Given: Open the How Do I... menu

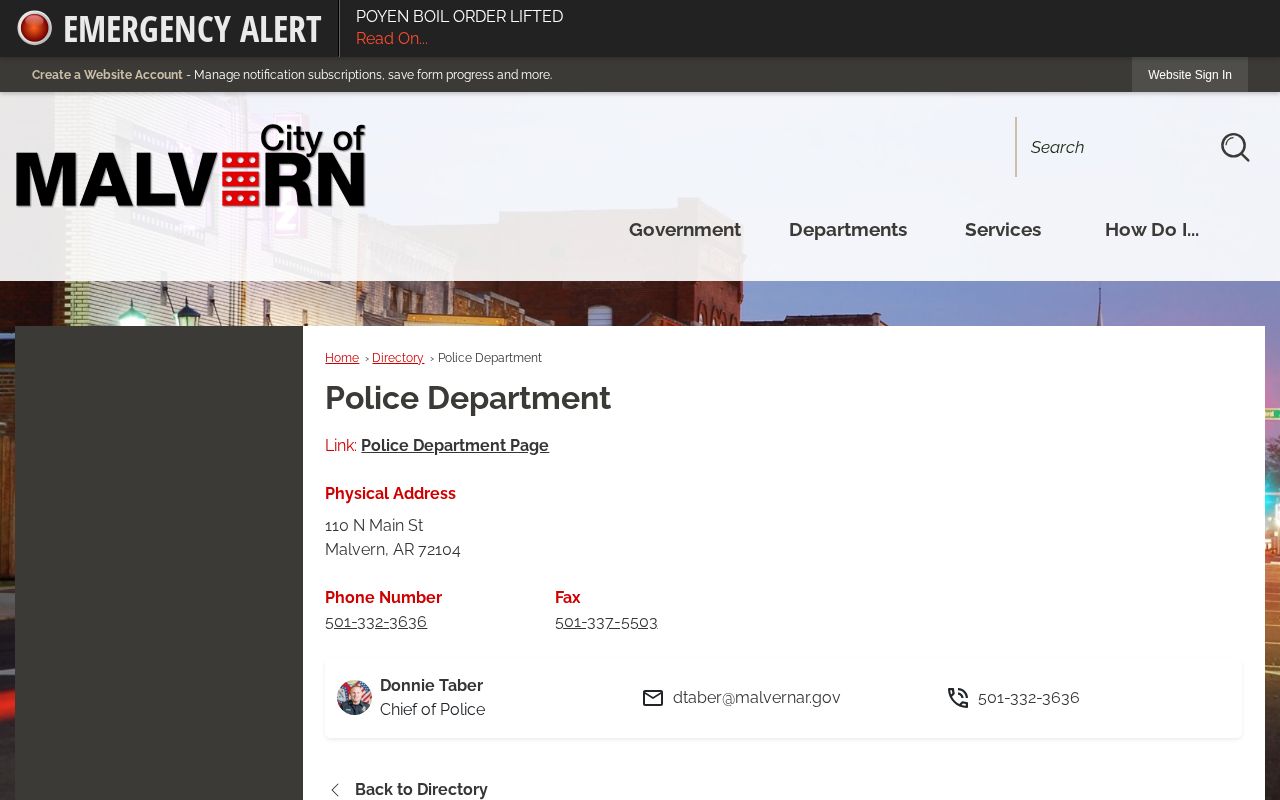Looking at the screenshot, I should 1152,230.
